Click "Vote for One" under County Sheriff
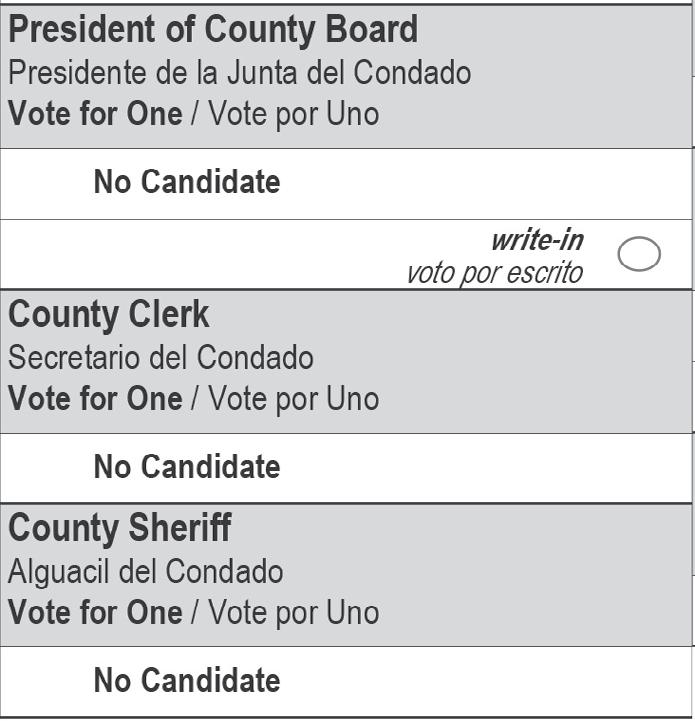 [x=95, y=611]
